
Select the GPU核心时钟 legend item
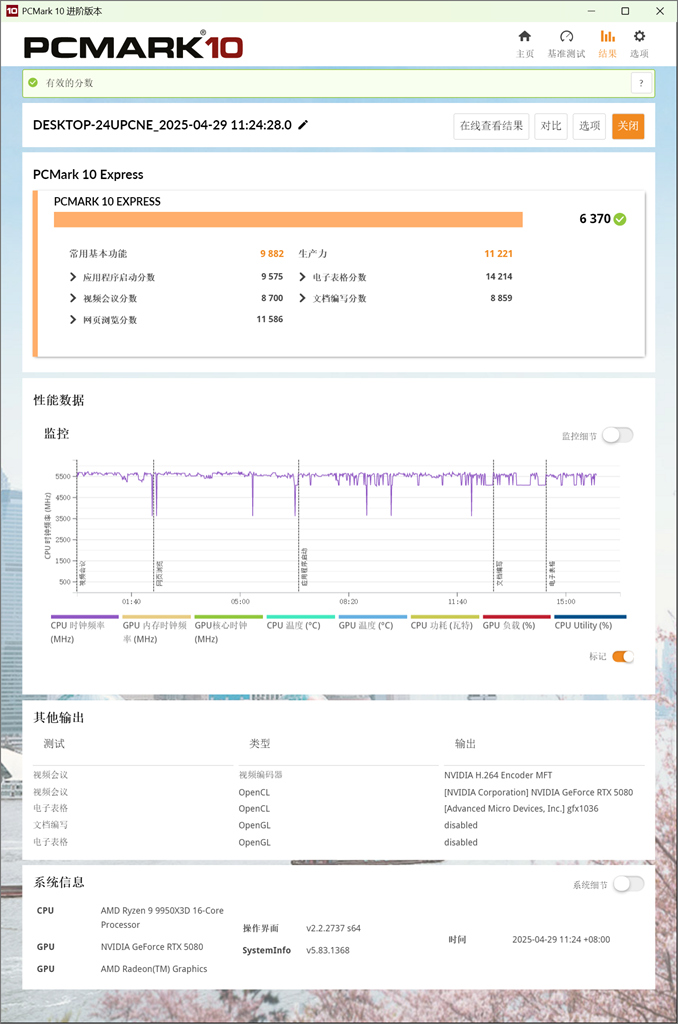tap(228, 630)
